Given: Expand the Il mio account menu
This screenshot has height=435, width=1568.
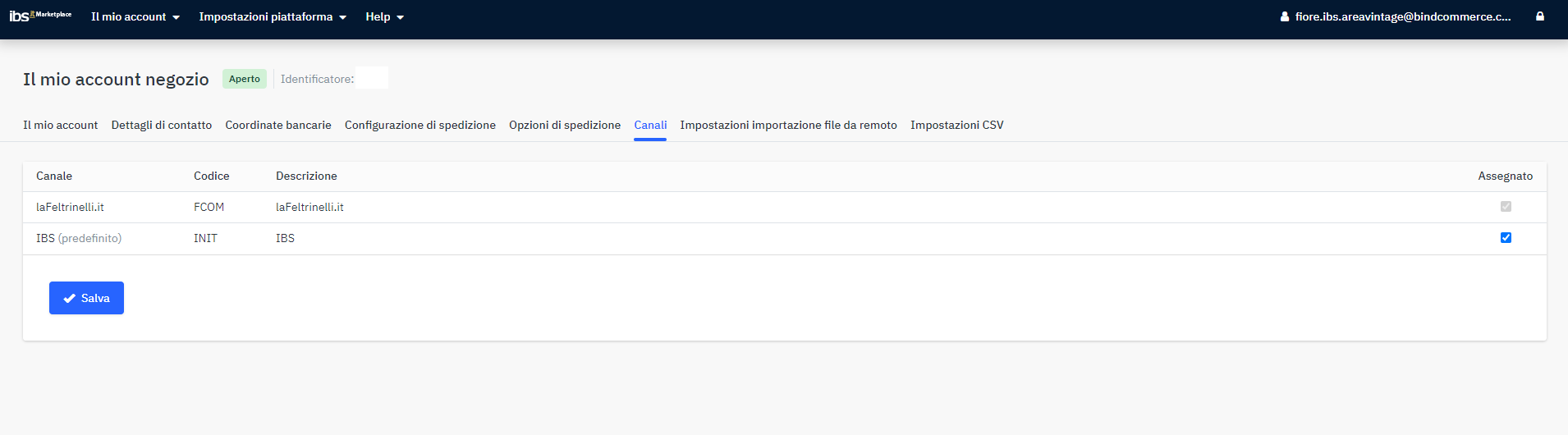Looking at the screenshot, I should [135, 16].
